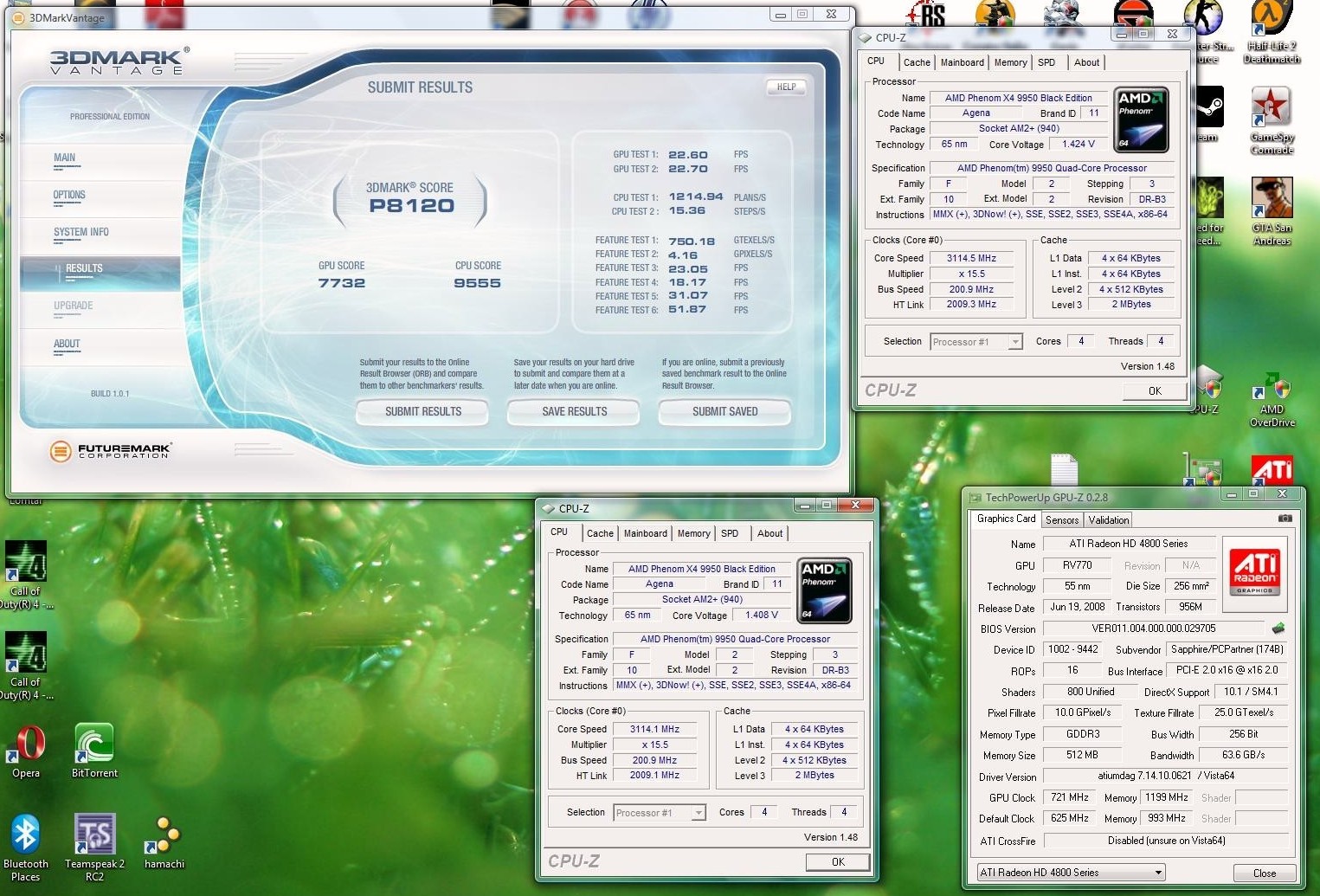Click the SUBMIT SAVED button

click(725, 412)
